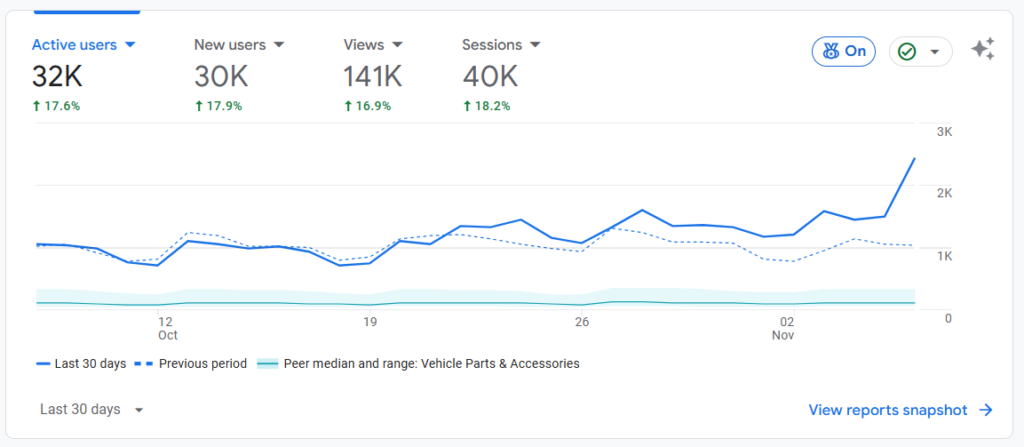Viewport: 1024px width, 447px height.
Task: Expand the Active users metric dropdown arrow
Action: 130,45
